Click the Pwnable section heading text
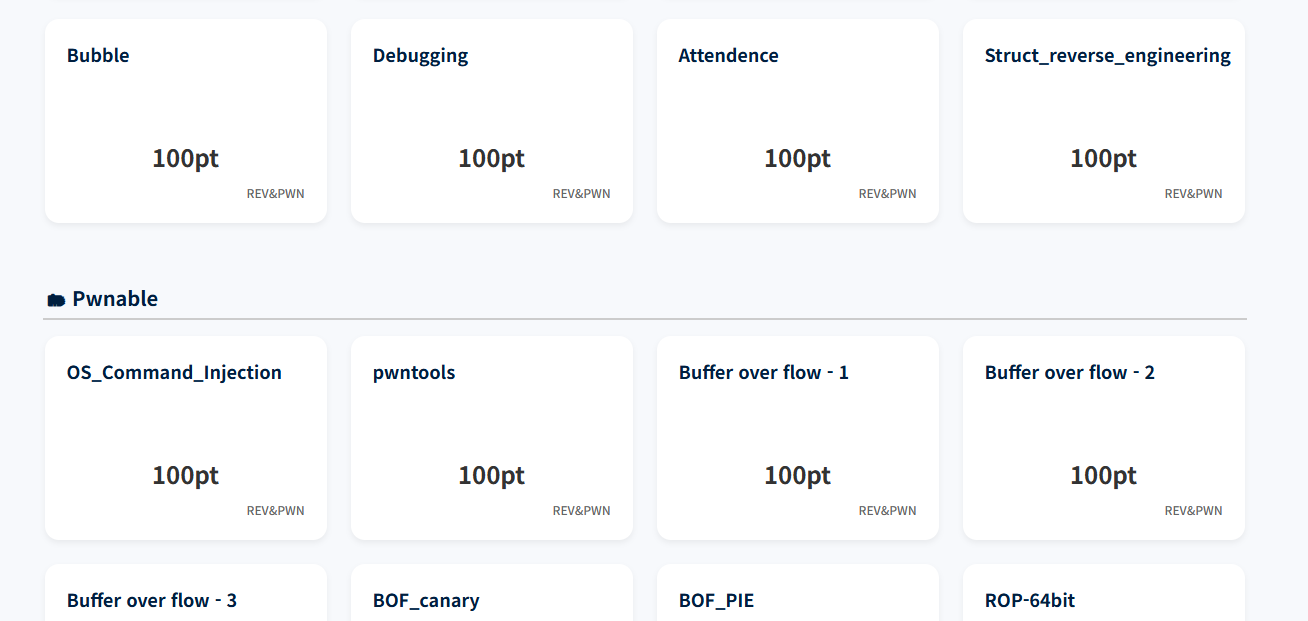Image resolution: width=1308 pixels, height=621 pixels. click(115, 299)
